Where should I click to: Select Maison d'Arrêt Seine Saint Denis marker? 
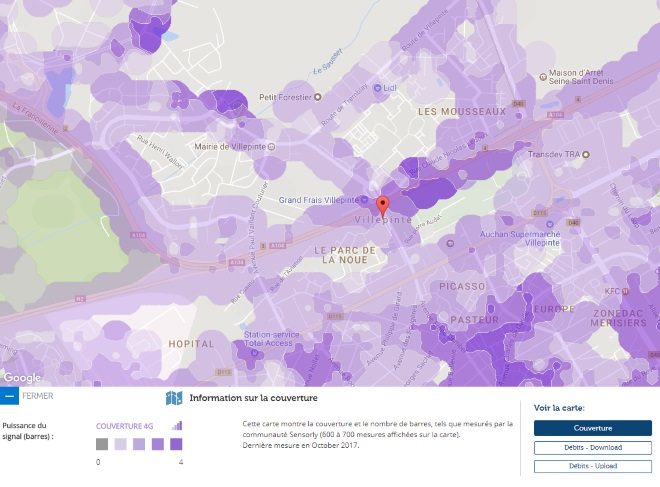click(x=541, y=74)
